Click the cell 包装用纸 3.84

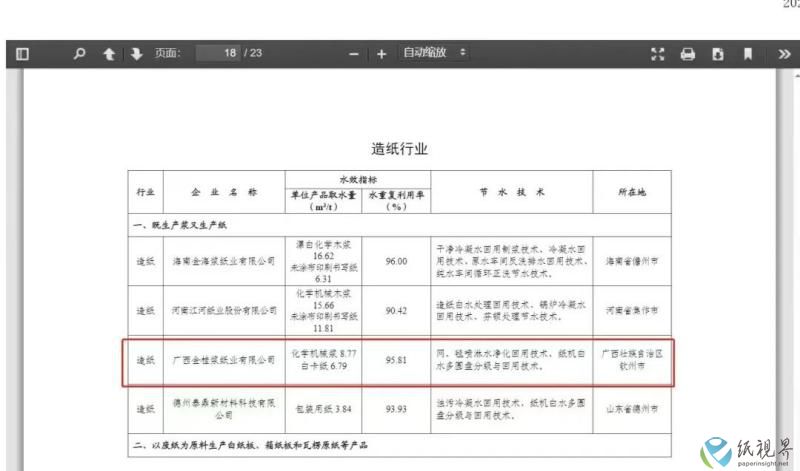(323, 409)
